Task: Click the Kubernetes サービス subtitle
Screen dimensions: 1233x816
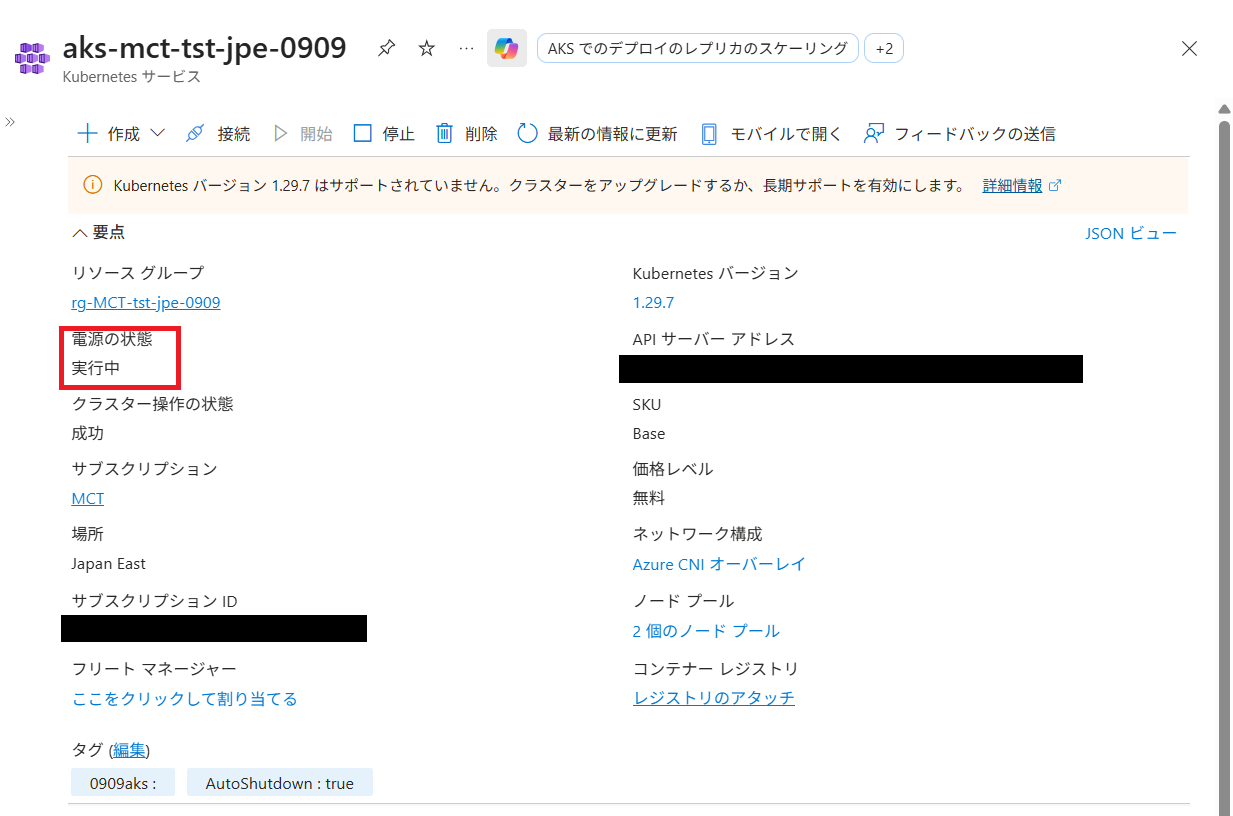Action: click(x=132, y=76)
